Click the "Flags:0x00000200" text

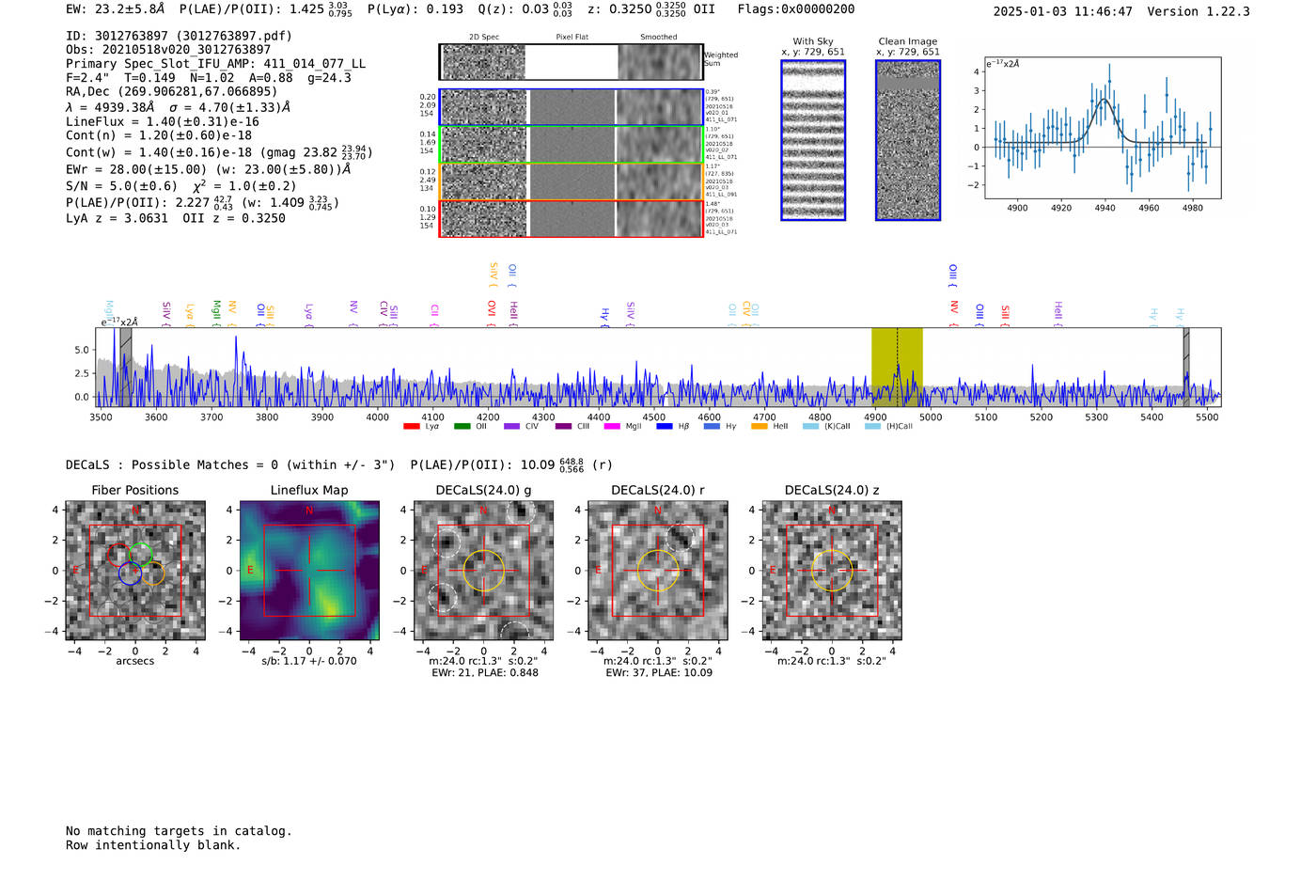point(796,9)
